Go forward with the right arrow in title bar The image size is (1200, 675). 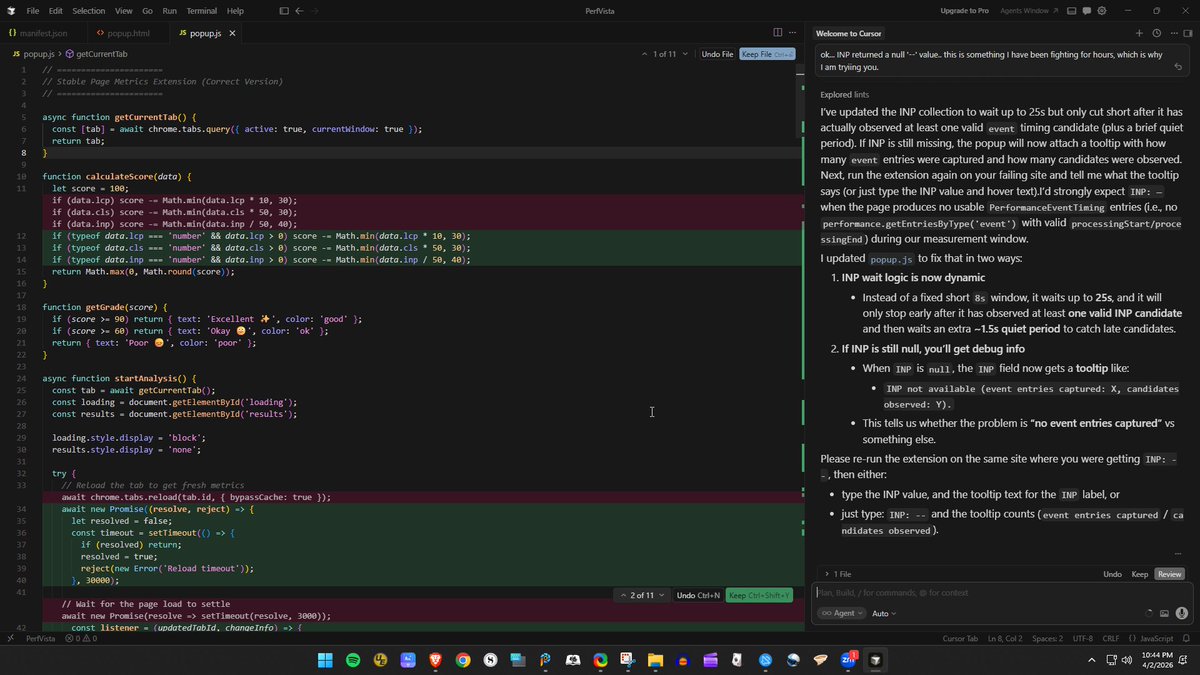pos(315,10)
